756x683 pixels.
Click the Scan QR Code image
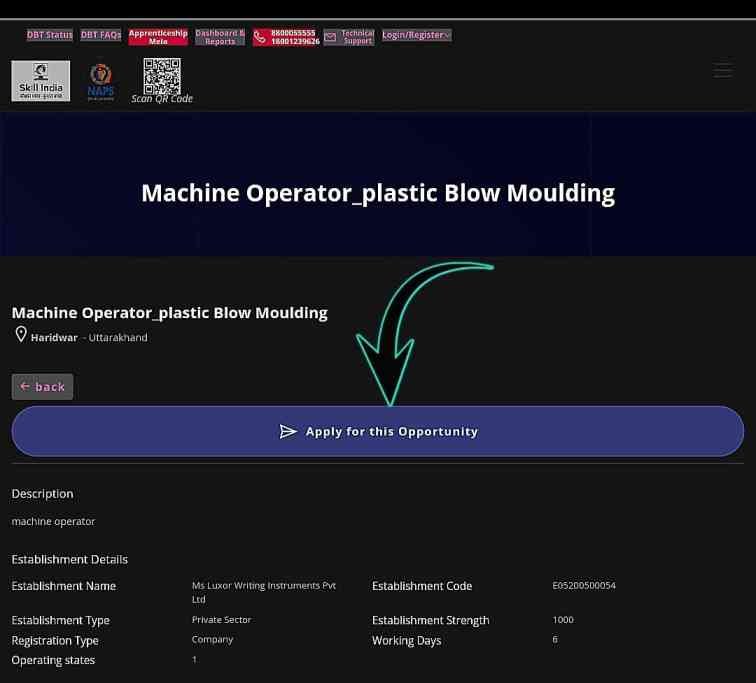coord(162,77)
